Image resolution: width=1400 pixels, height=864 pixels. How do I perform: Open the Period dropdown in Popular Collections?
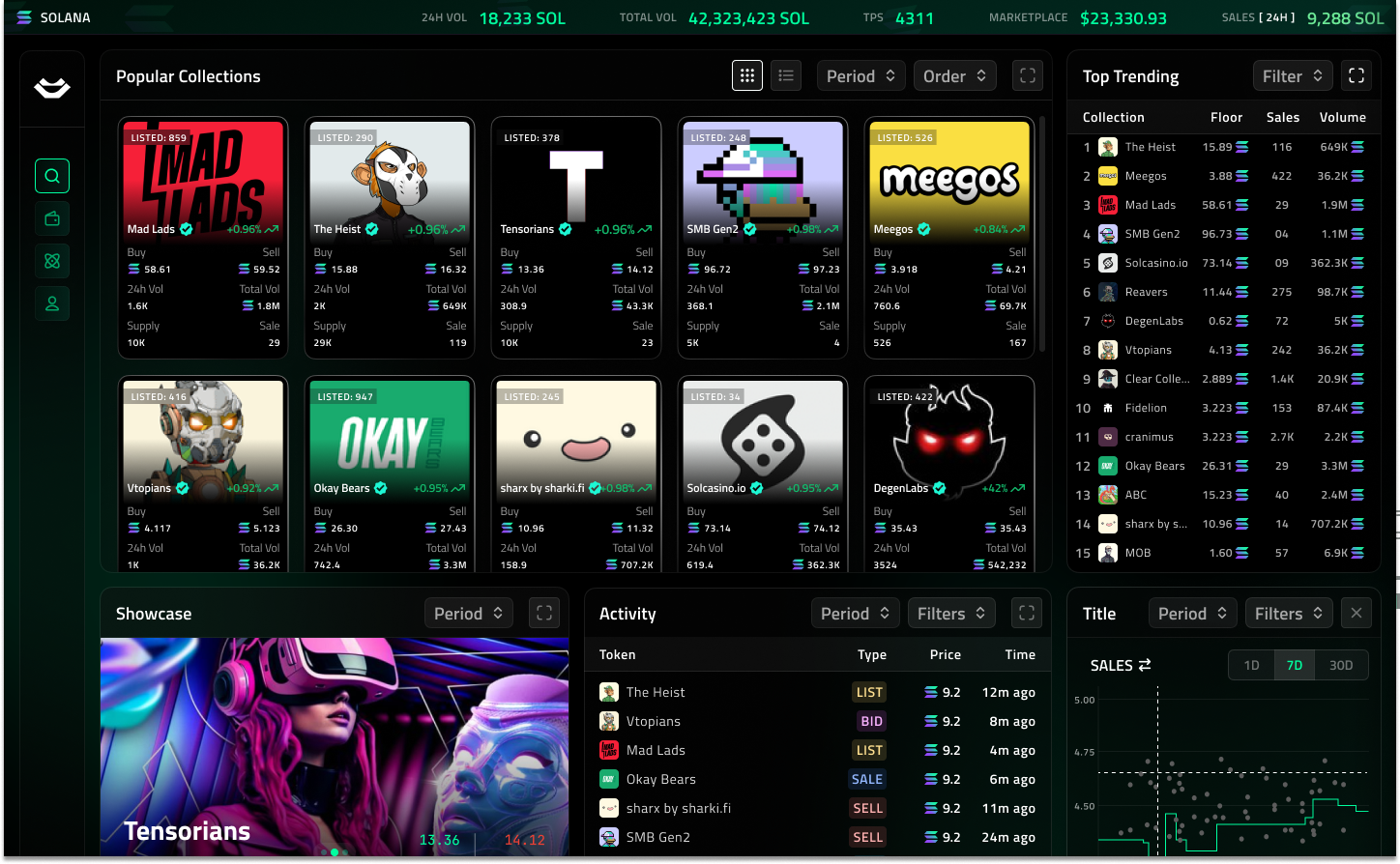click(860, 75)
